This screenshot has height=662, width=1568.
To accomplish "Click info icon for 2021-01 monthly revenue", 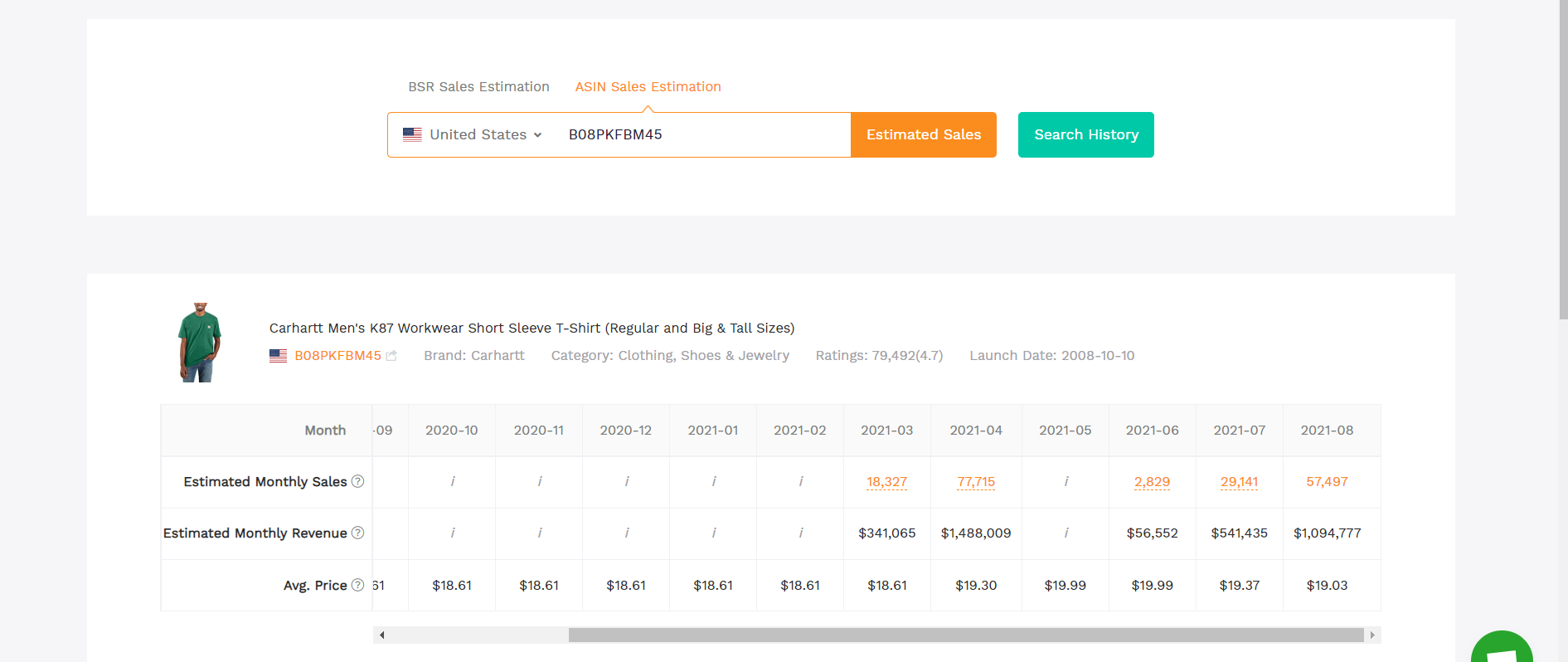I will pyautogui.click(x=714, y=533).
